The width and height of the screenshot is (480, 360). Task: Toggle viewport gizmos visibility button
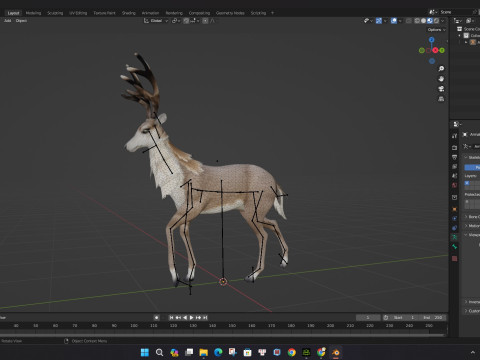(379, 21)
